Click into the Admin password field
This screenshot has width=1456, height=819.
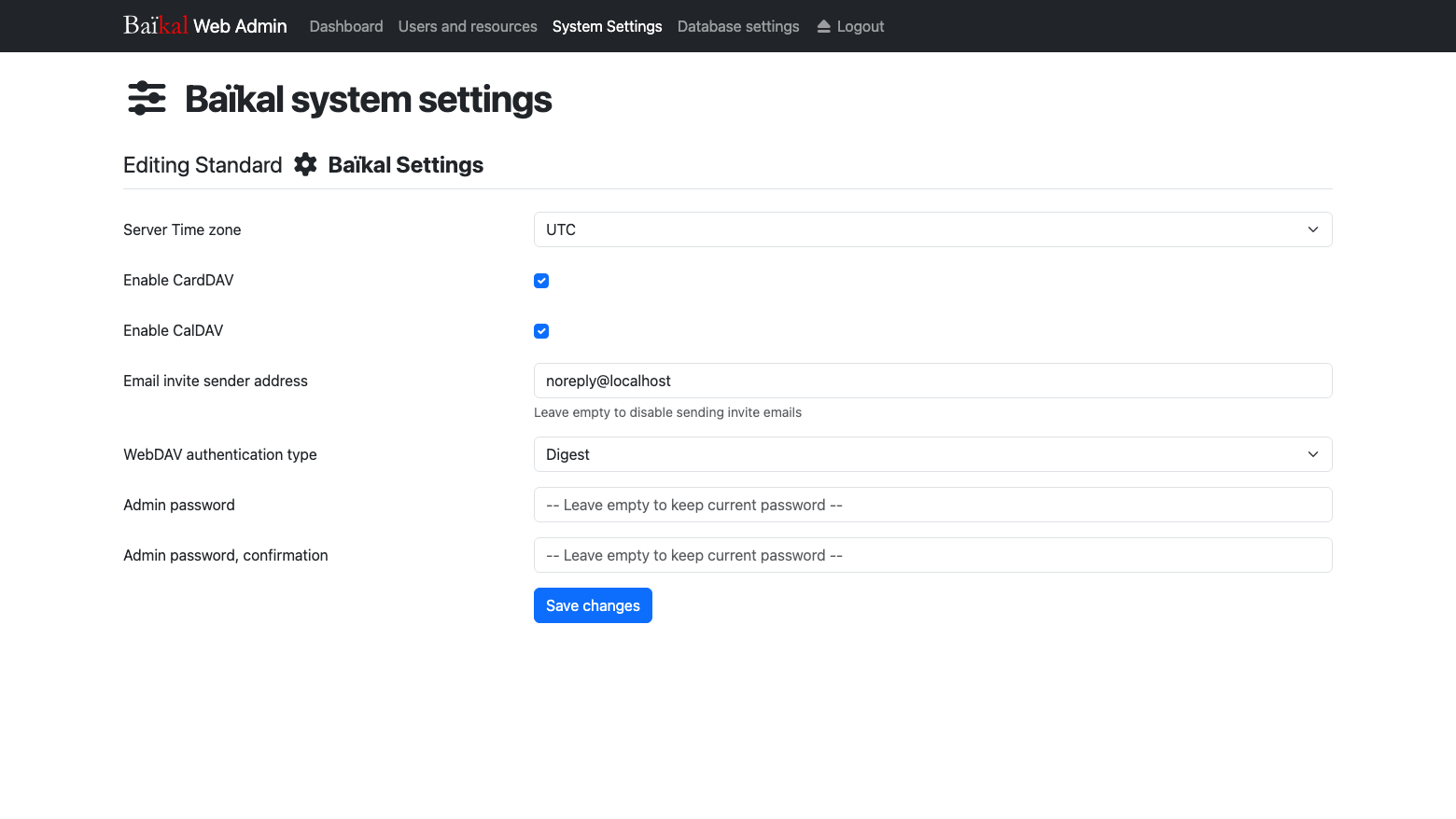coord(933,505)
